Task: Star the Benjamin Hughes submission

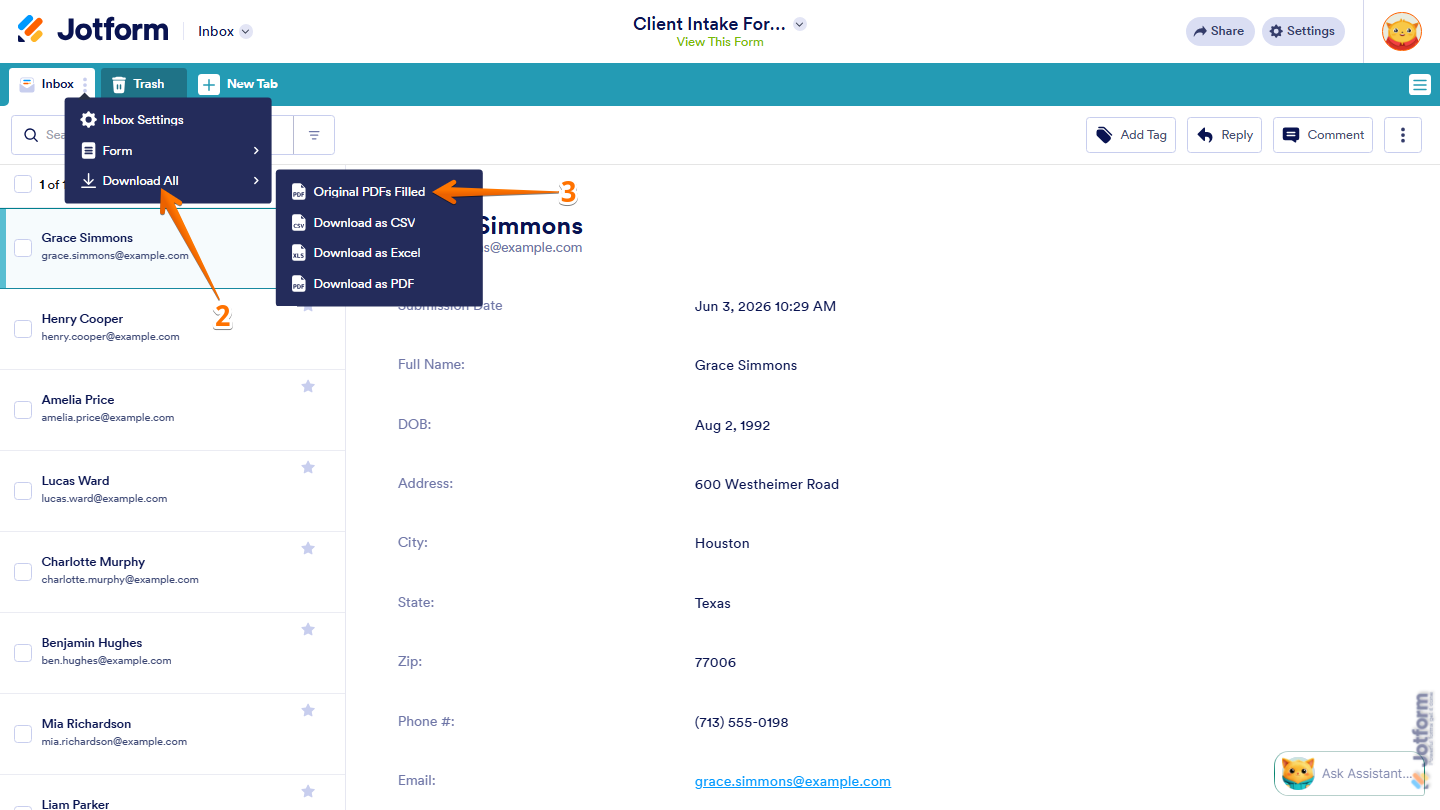Action: click(x=308, y=629)
